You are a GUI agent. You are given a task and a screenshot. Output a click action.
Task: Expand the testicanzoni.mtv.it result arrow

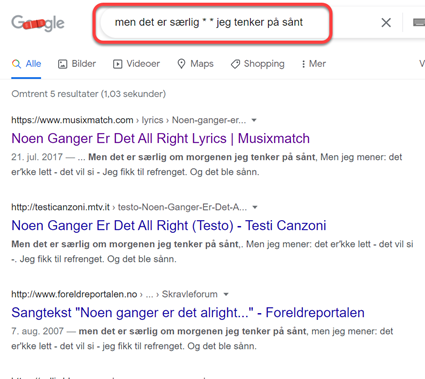tap(255, 207)
